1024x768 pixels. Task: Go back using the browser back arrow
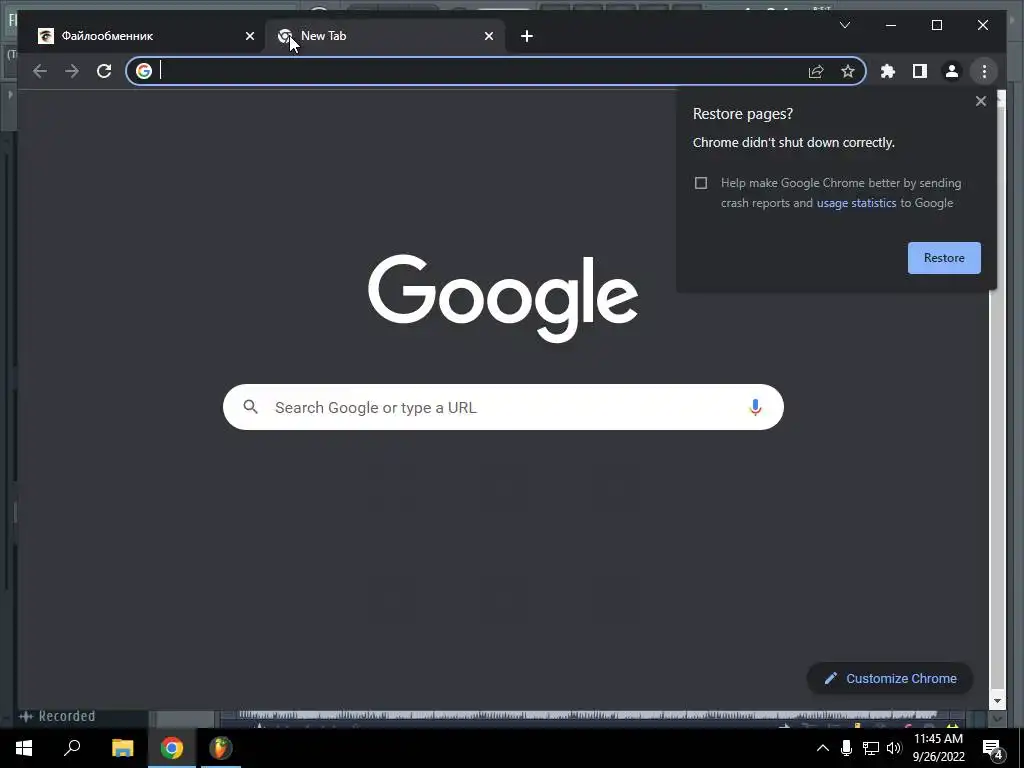pyautogui.click(x=40, y=71)
